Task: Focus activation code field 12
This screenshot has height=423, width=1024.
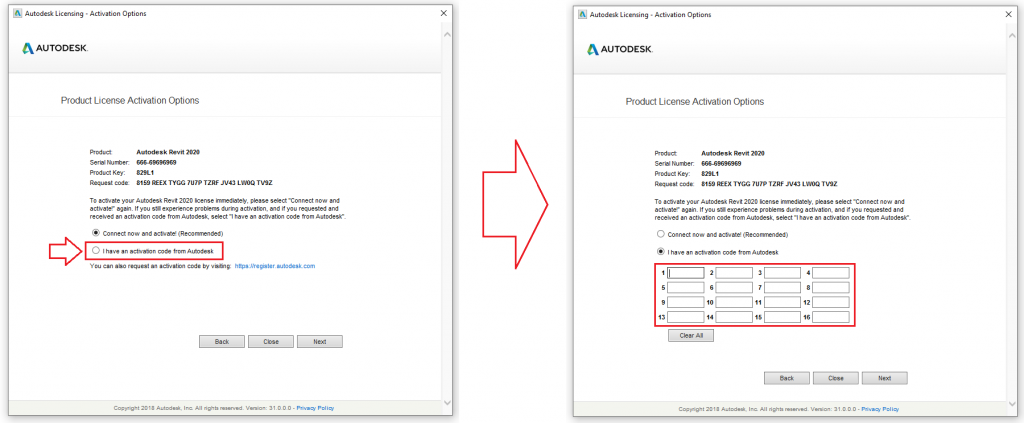Action: (x=831, y=302)
